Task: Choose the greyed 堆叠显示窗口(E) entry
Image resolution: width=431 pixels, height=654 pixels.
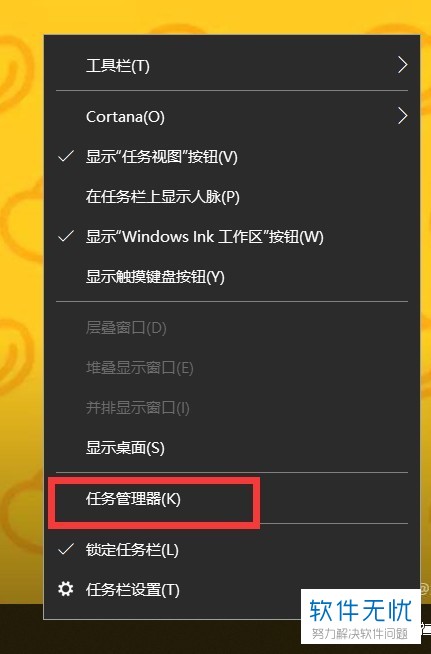Action: (232, 368)
